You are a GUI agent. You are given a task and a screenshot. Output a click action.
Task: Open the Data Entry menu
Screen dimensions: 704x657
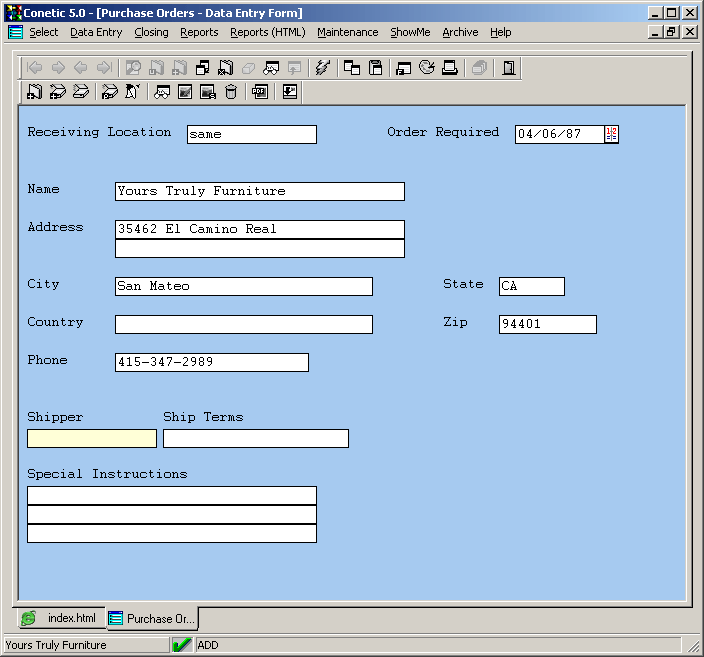pyautogui.click(x=96, y=32)
